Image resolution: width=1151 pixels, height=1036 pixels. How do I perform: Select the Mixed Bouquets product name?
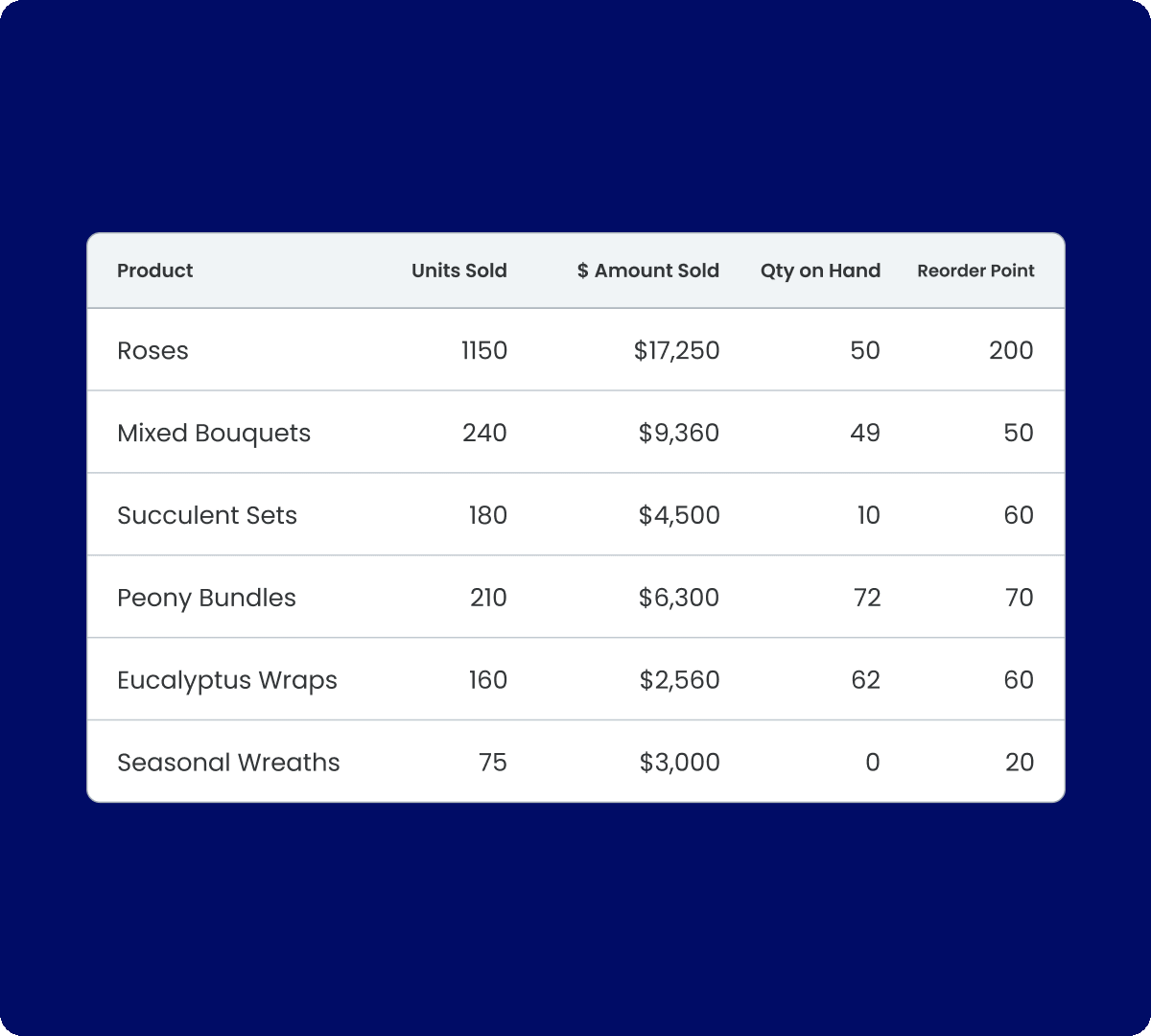pyautogui.click(x=214, y=433)
